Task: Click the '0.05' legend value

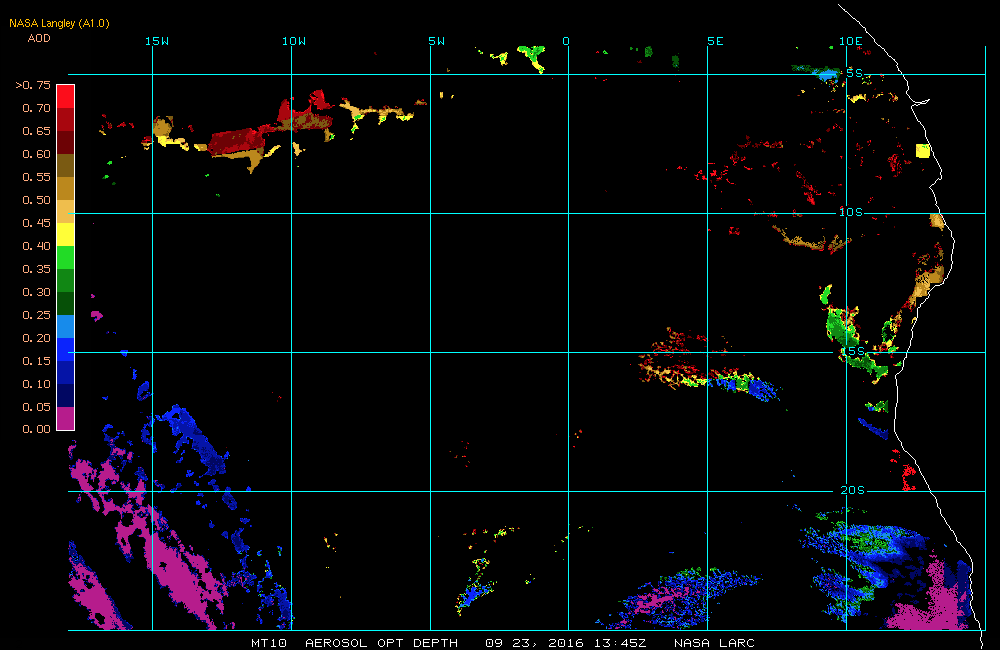Action: [36, 407]
